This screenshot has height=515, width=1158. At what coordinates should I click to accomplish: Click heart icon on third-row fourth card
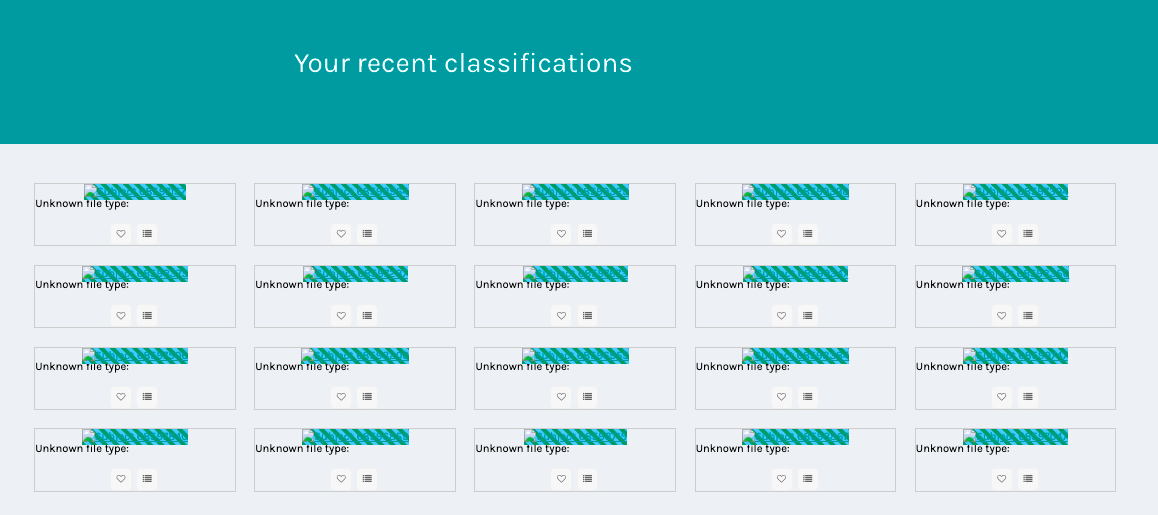(781, 397)
